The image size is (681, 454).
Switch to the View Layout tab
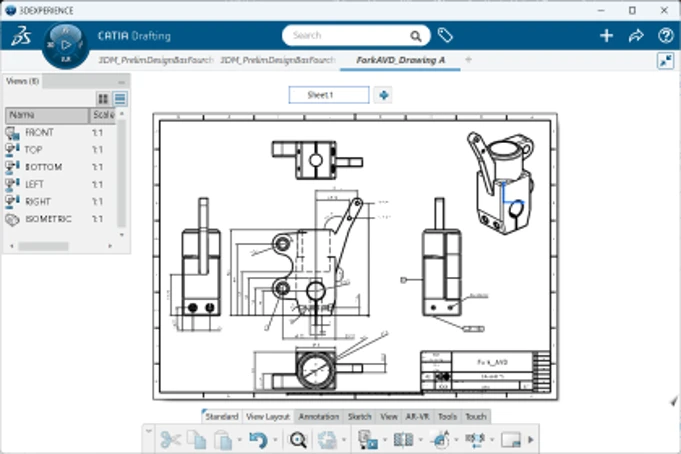(x=268, y=417)
